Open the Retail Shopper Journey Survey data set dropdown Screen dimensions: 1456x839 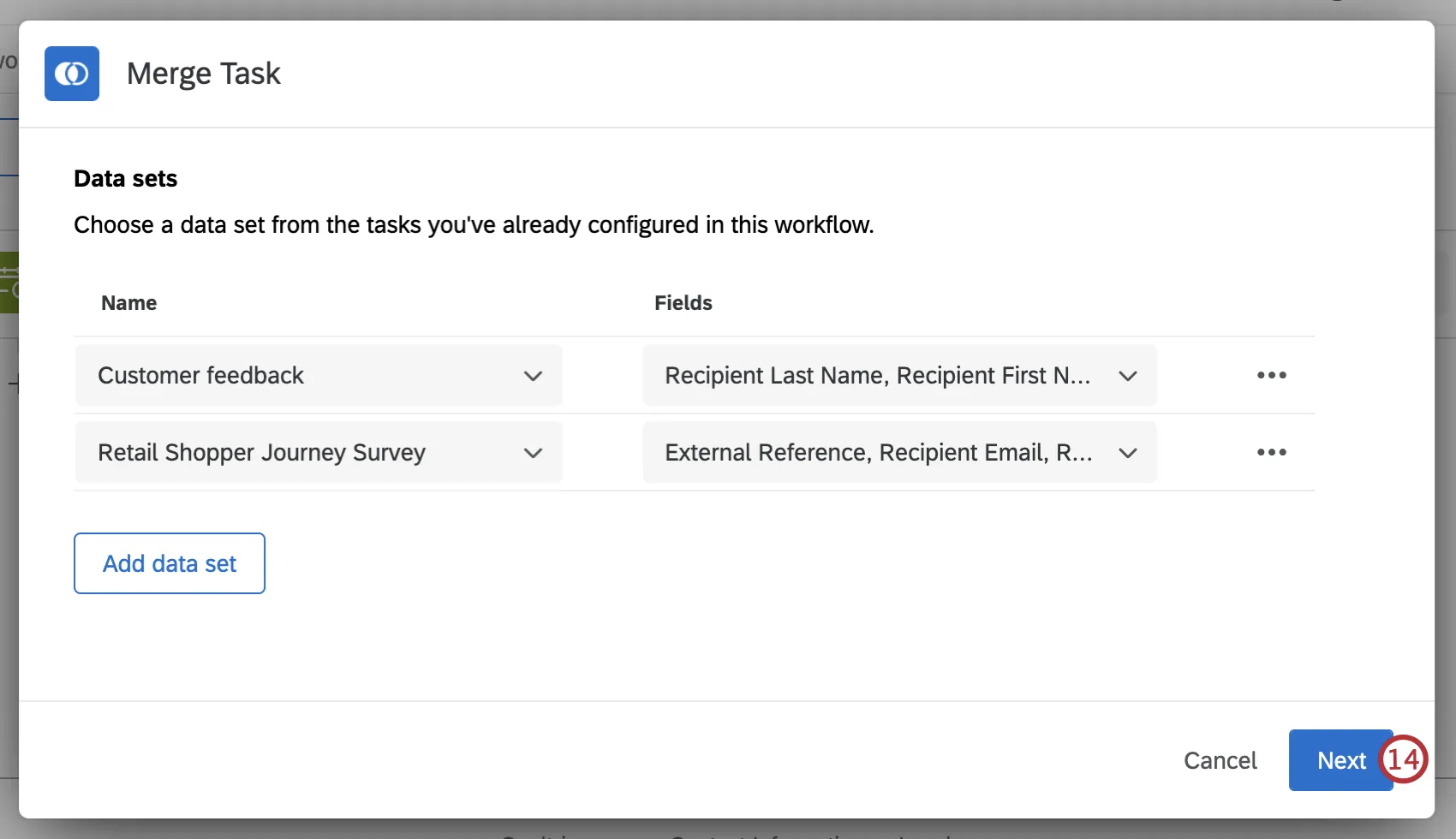coord(318,452)
